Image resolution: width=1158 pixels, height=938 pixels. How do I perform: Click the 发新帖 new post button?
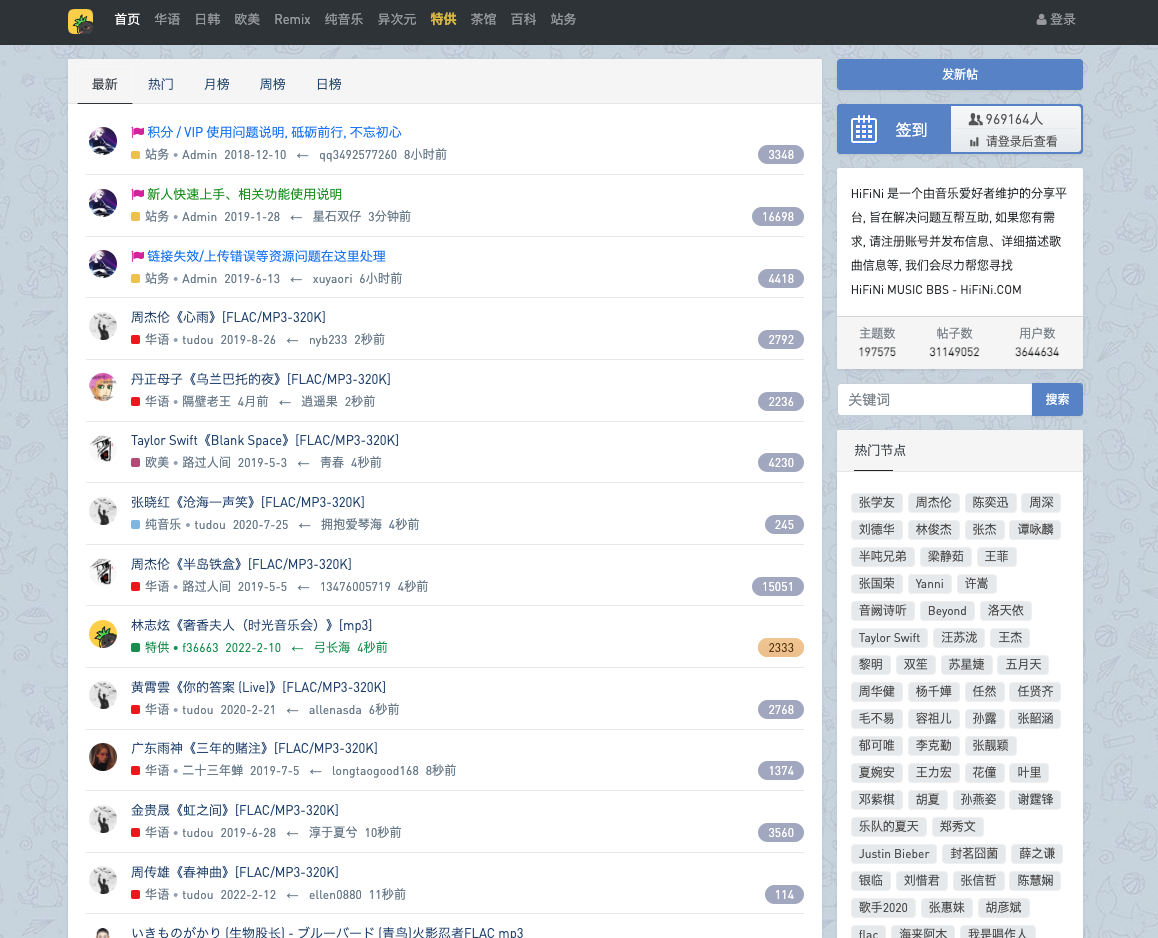pyautogui.click(x=960, y=75)
